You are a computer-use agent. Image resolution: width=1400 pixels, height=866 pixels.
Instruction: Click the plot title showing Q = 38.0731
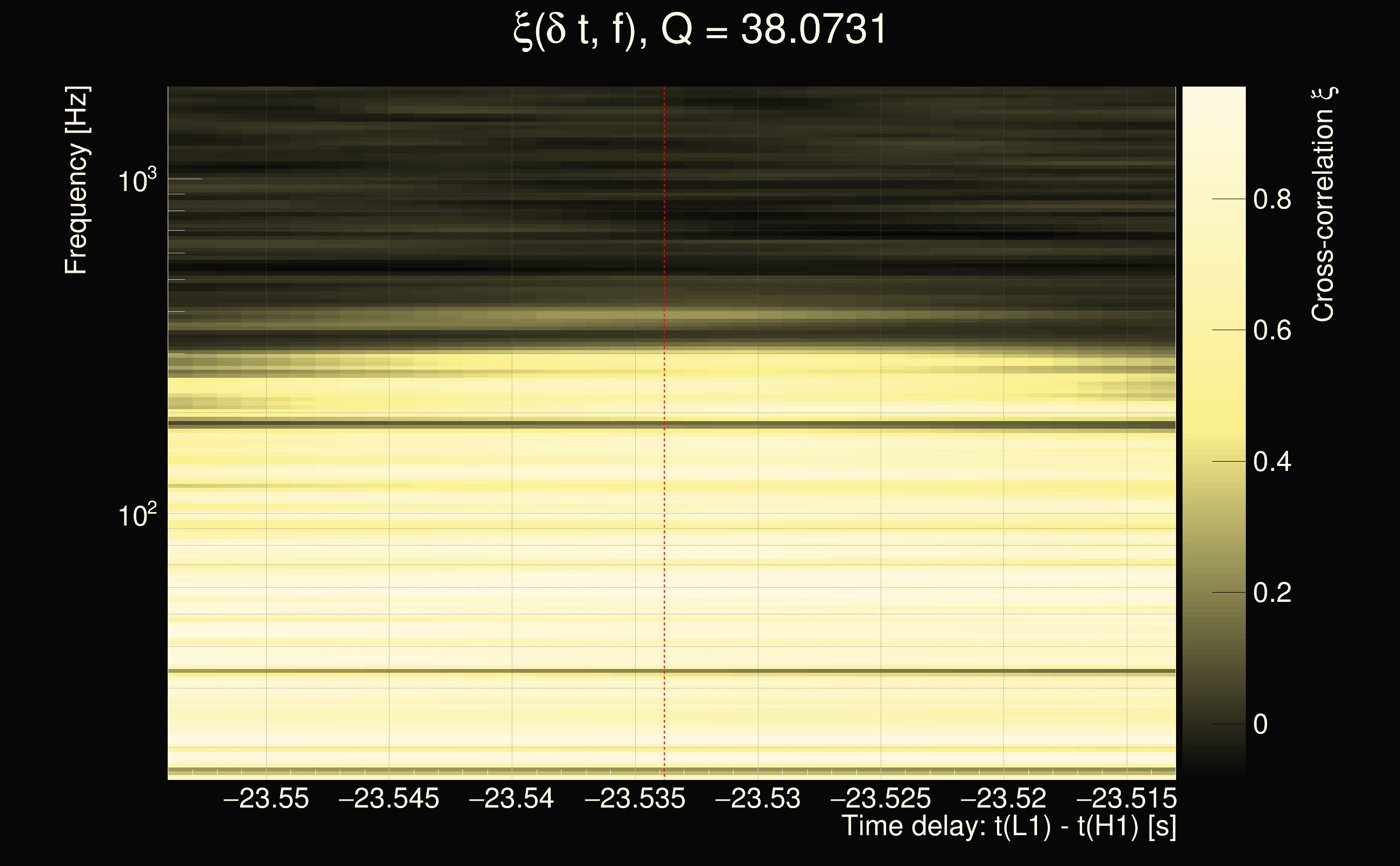pos(699,30)
